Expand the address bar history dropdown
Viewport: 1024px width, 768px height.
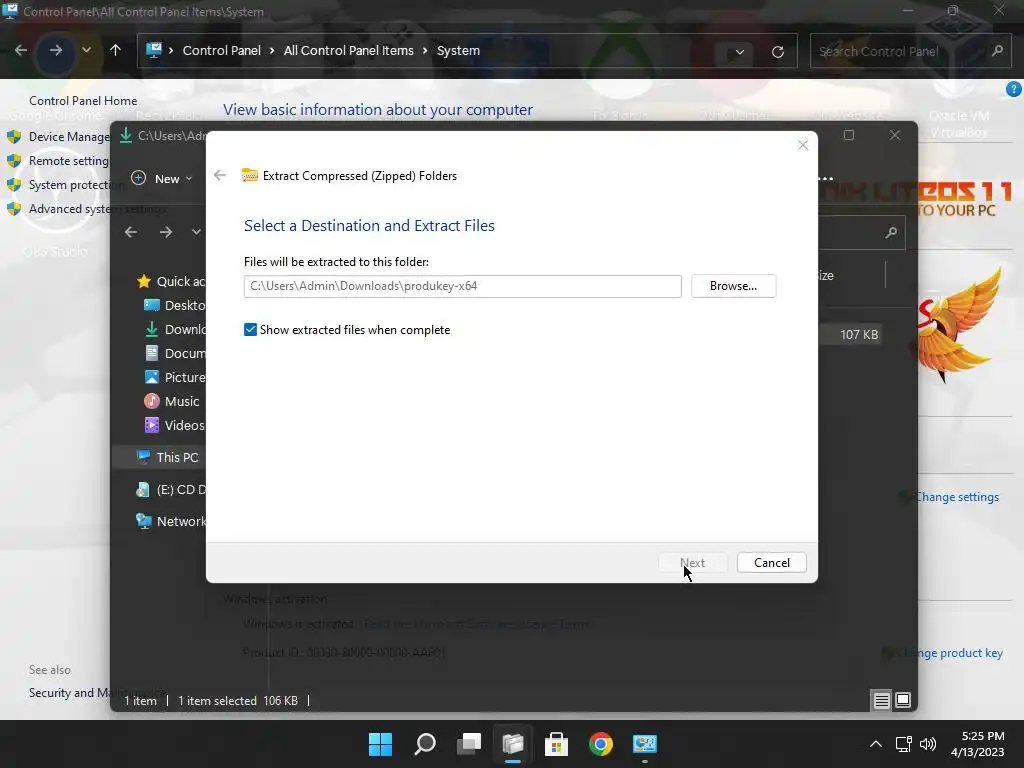point(739,52)
